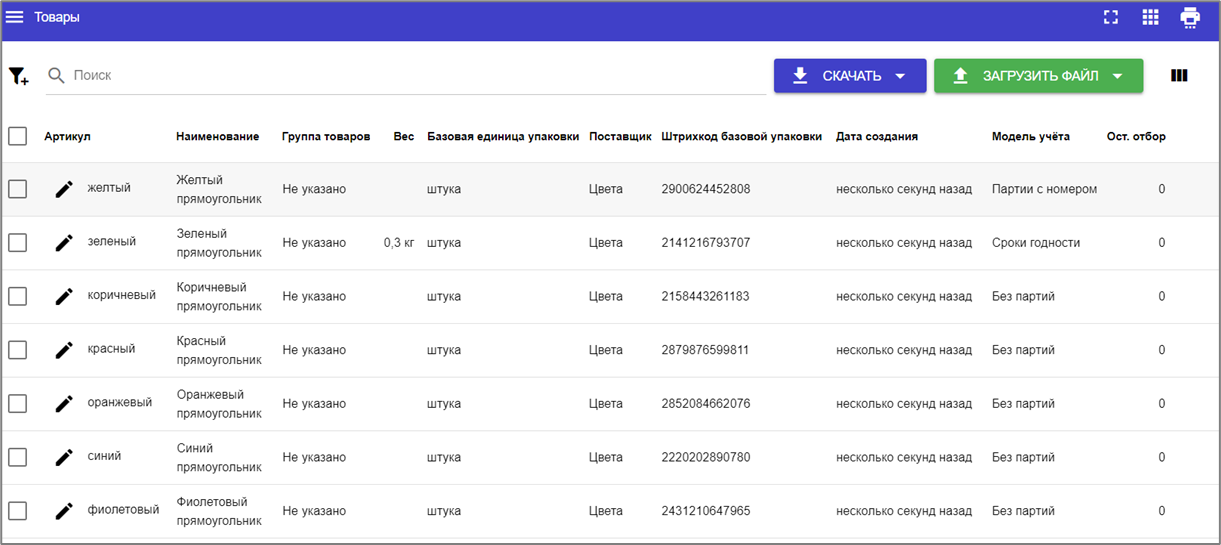The image size is (1221, 545).
Task: Edit the фиолетовый product row
Action: click(x=64, y=511)
